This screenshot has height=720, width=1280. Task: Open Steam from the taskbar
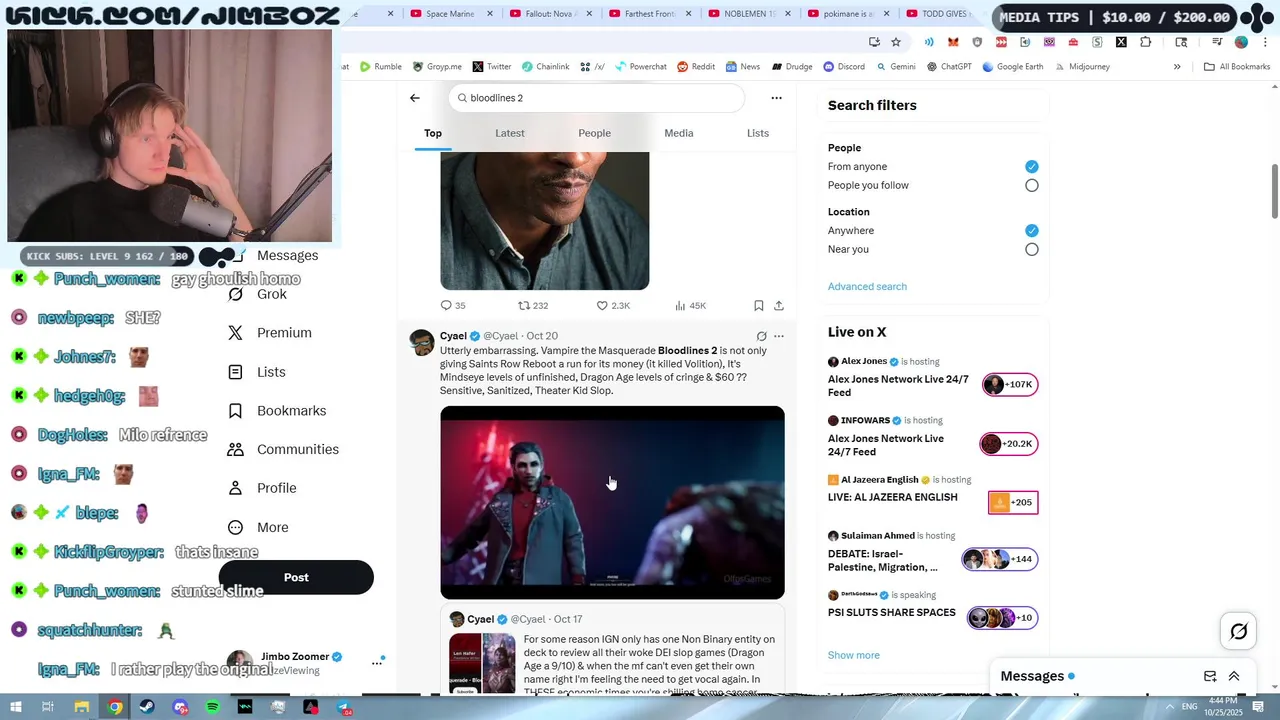[x=147, y=707]
